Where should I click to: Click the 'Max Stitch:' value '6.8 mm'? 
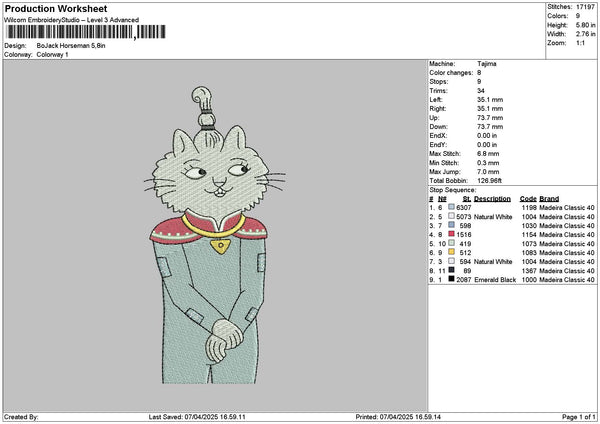pos(488,154)
